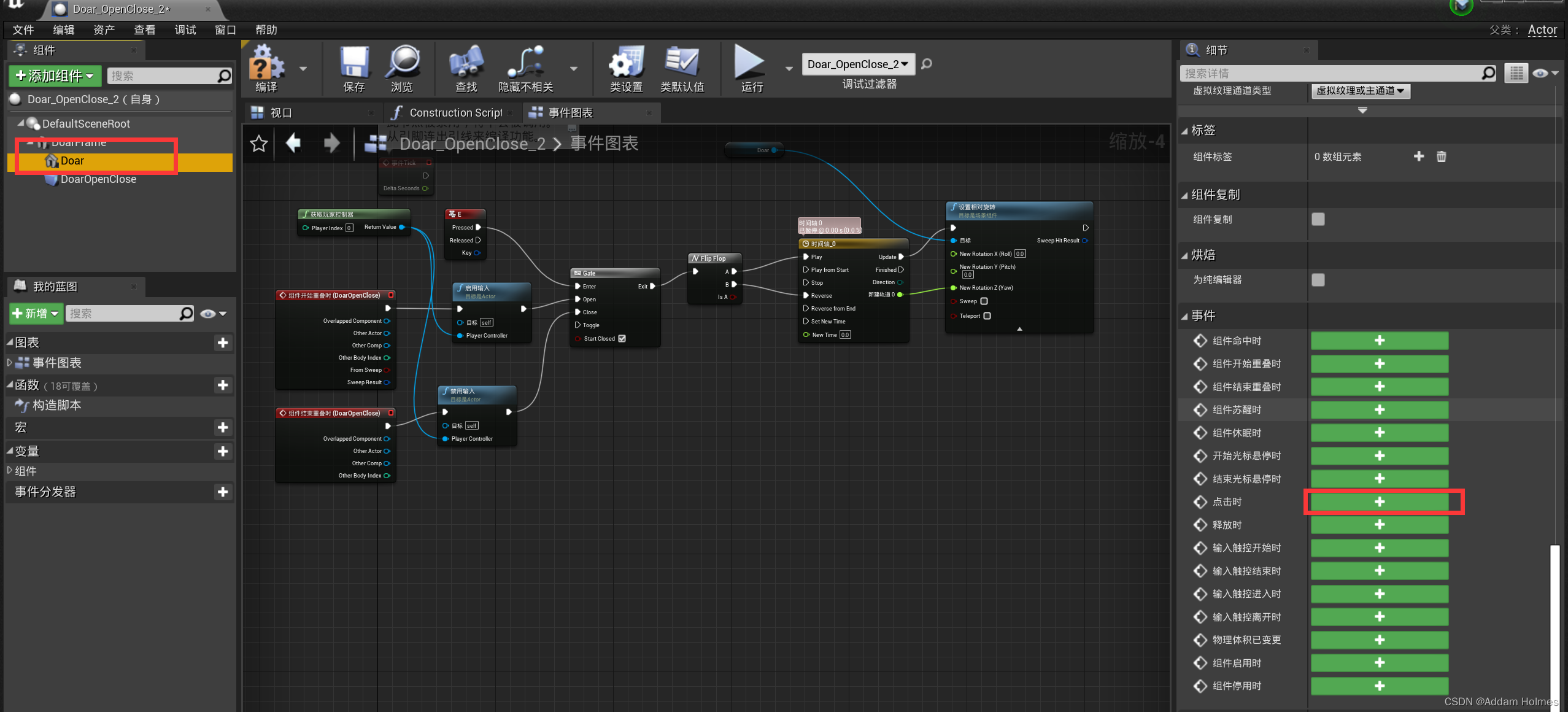Add new event dispatcher plus icon

(223, 492)
